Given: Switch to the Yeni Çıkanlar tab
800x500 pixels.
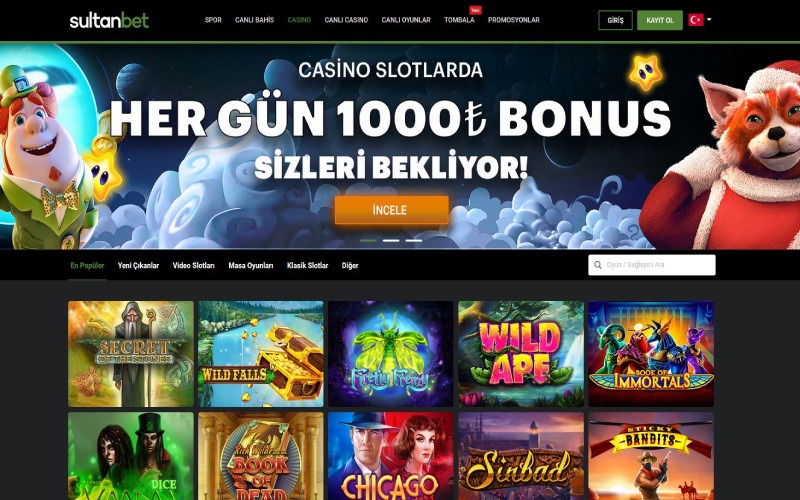Looking at the screenshot, I should point(138,265).
